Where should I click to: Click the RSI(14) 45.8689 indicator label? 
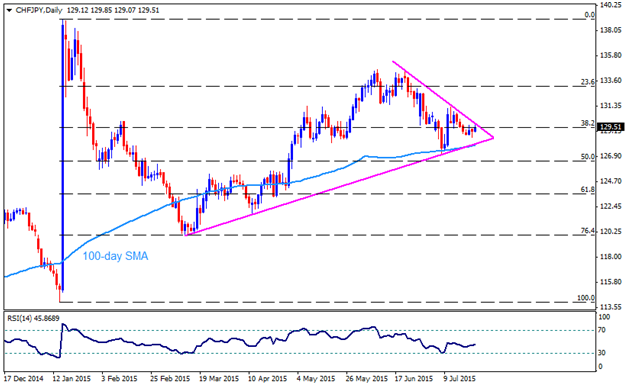[x=33, y=318]
